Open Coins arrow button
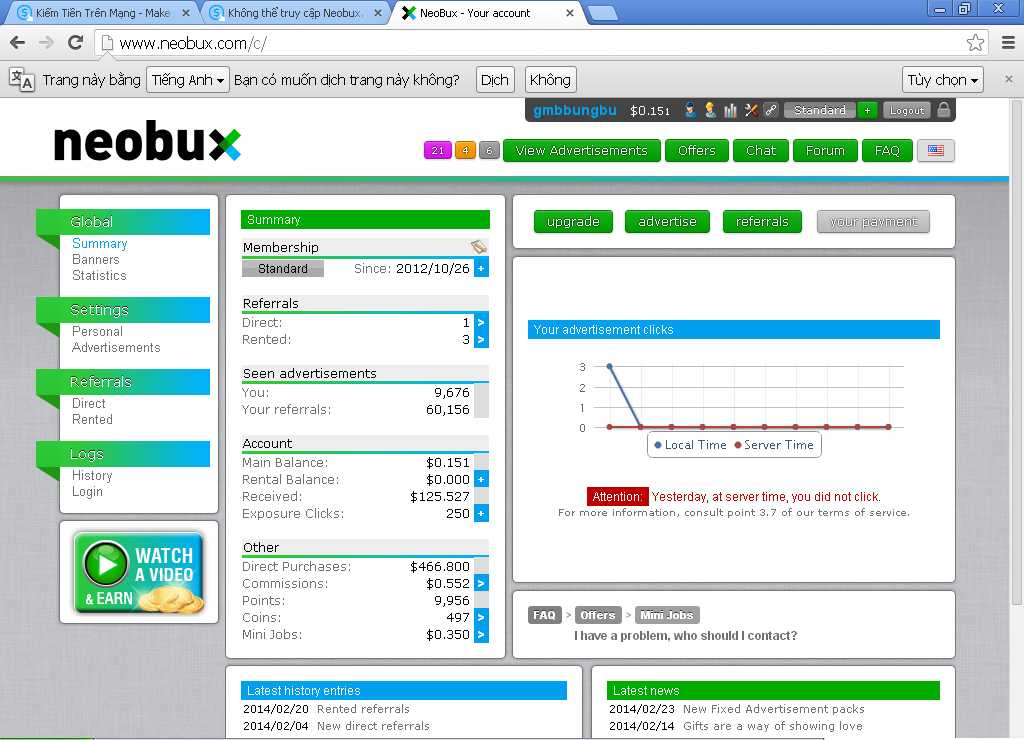Image resolution: width=1024 pixels, height=740 pixels. click(x=481, y=617)
